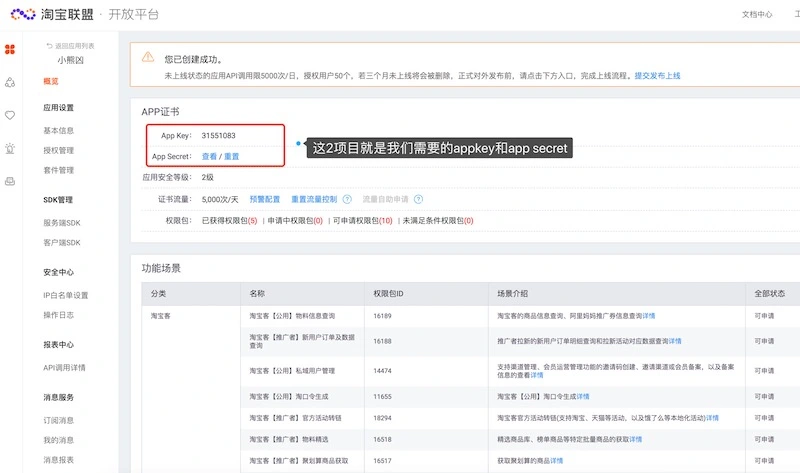
Task: Click app name 小熊凶 in sidebar
Action: click(70, 60)
